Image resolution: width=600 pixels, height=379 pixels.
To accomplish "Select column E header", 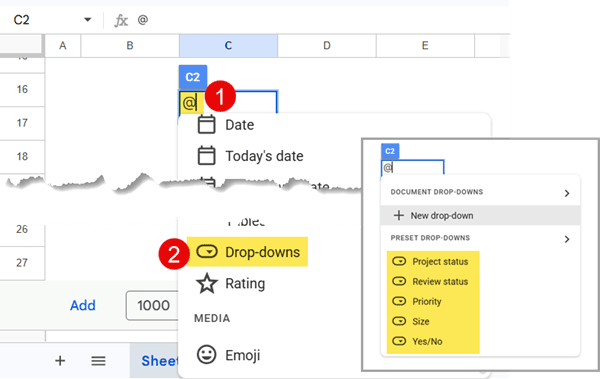I will [425, 46].
